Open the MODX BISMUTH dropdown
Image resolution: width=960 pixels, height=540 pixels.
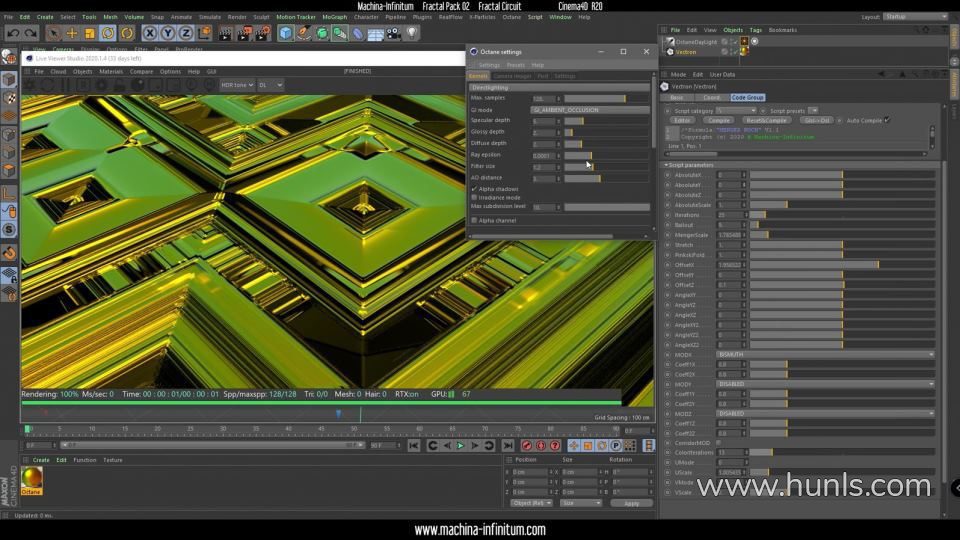[825, 354]
